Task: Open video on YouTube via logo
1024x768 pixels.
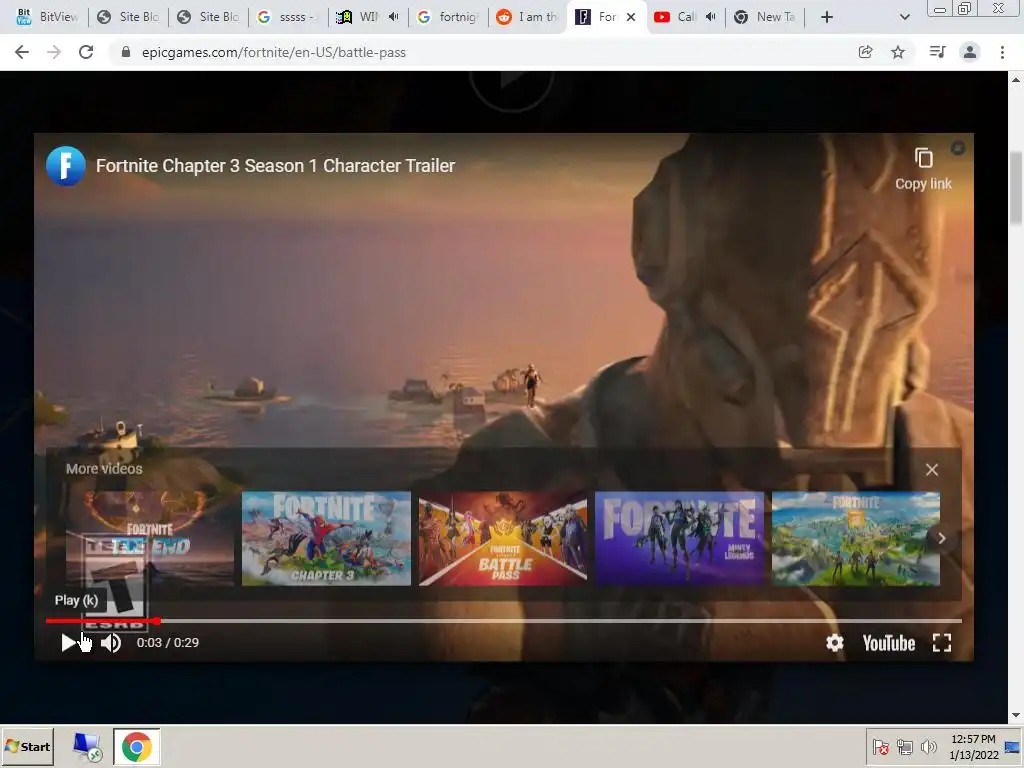Action: pos(889,643)
